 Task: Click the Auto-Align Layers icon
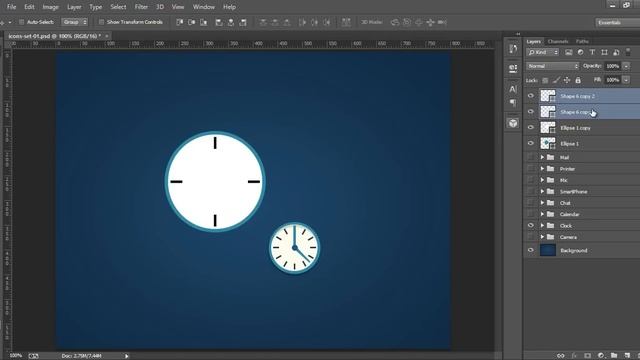tap(346, 22)
